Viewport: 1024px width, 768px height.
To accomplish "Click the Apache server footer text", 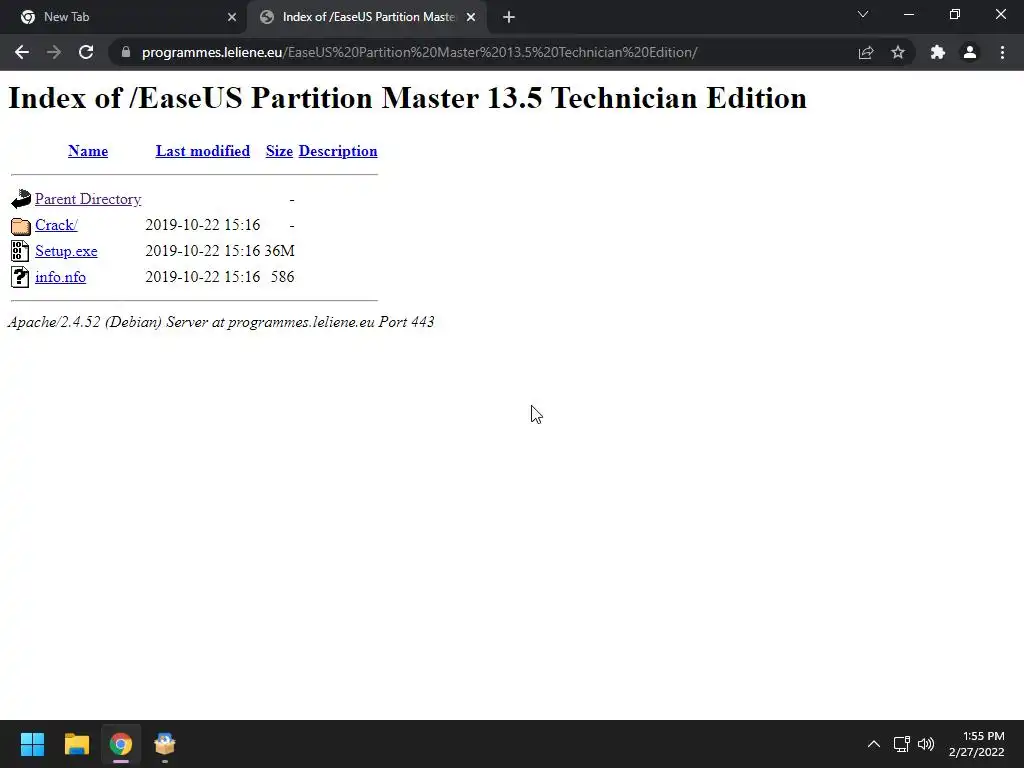I will coord(221,322).
